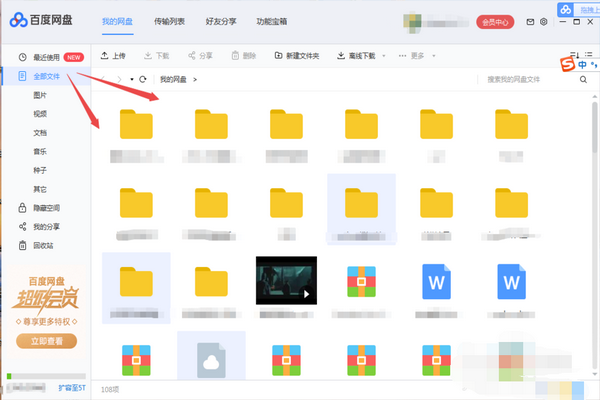Open 最近使用 in the sidebar
This screenshot has height=400, width=600.
coord(46,57)
